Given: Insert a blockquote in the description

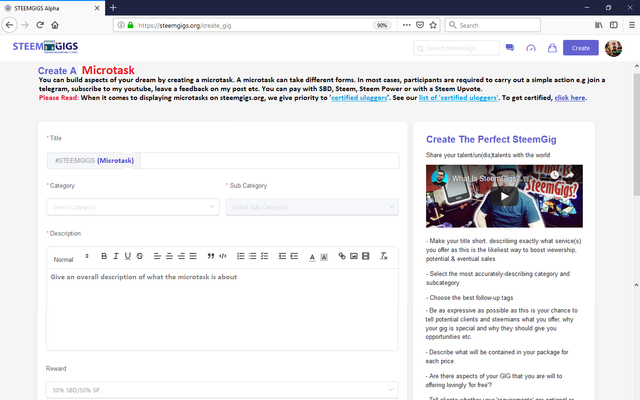Looking at the screenshot, I should point(211,256).
